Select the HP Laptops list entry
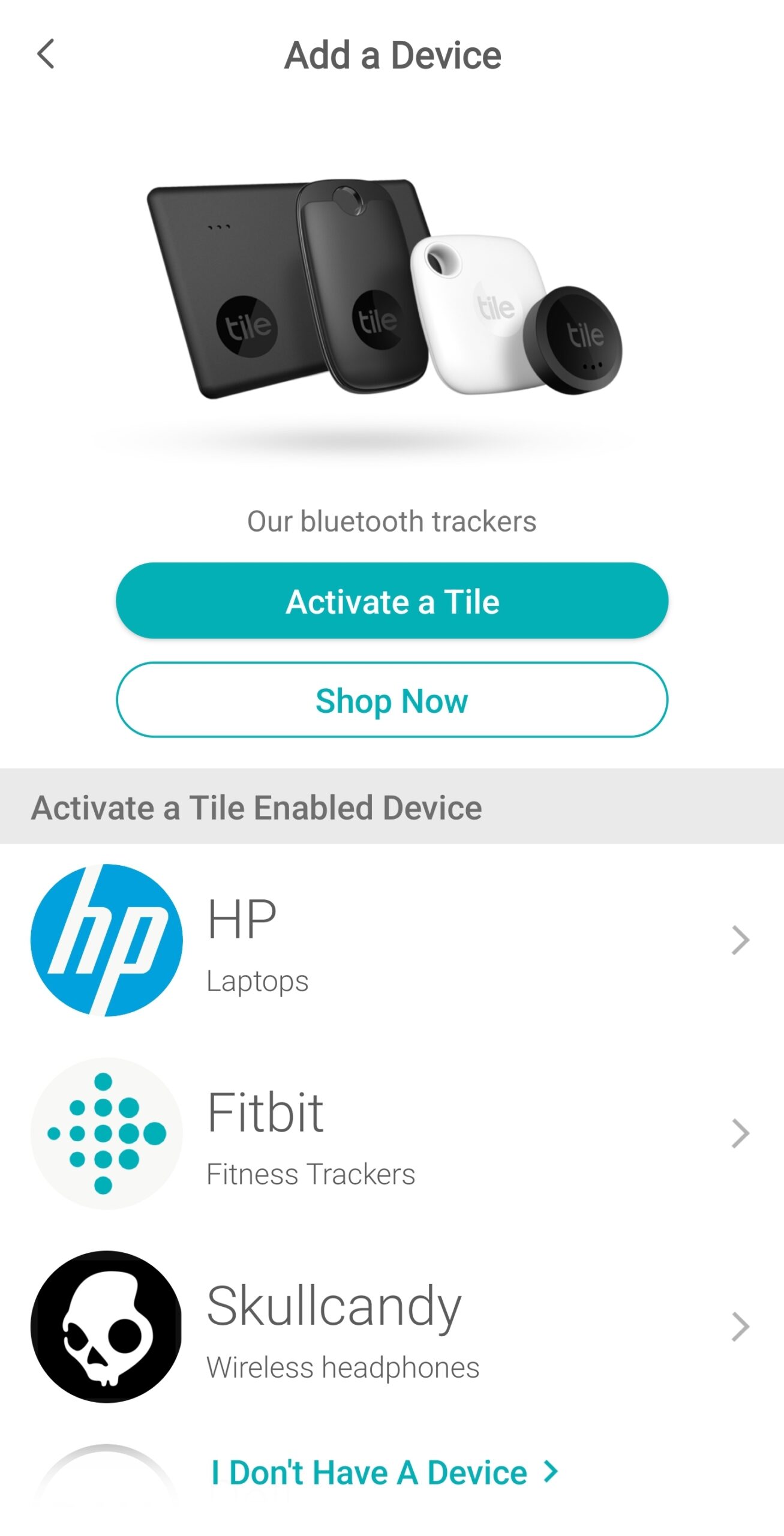Viewport: 784px width, 1536px height. coord(392,940)
